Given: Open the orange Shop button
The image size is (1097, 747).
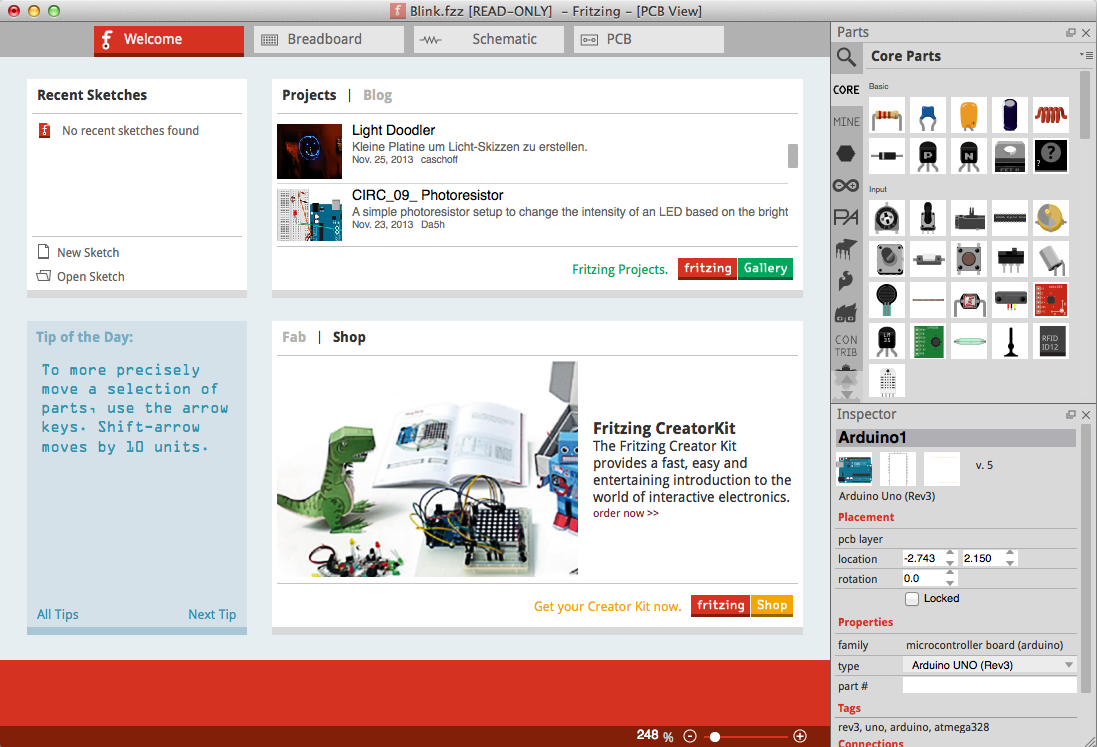Looking at the screenshot, I should tap(772, 606).
